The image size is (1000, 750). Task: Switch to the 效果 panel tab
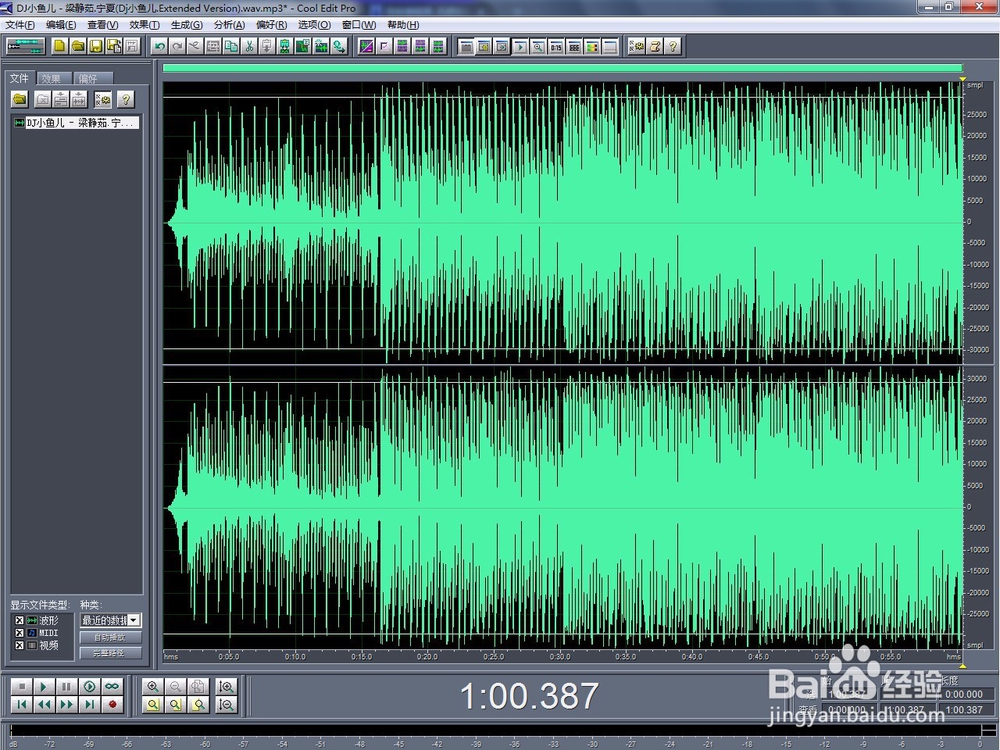coord(54,78)
